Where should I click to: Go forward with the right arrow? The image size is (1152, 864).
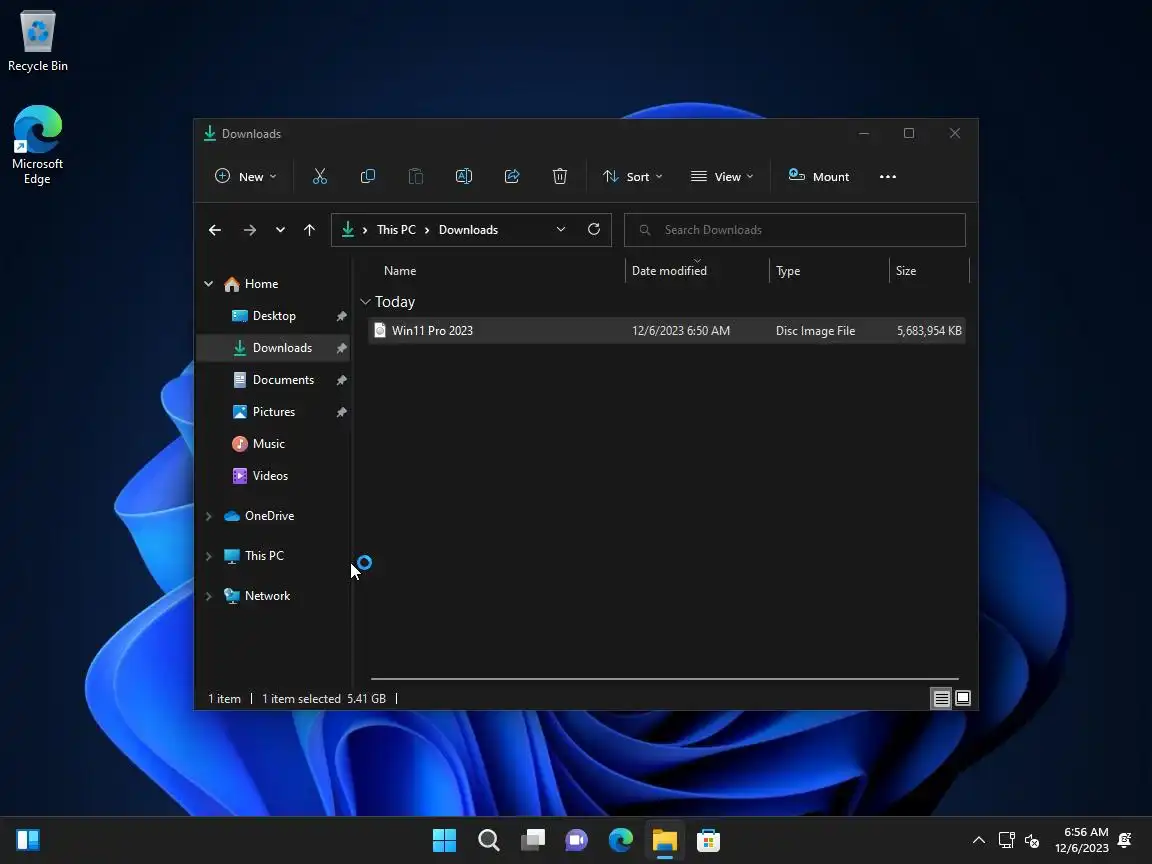(x=250, y=230)
